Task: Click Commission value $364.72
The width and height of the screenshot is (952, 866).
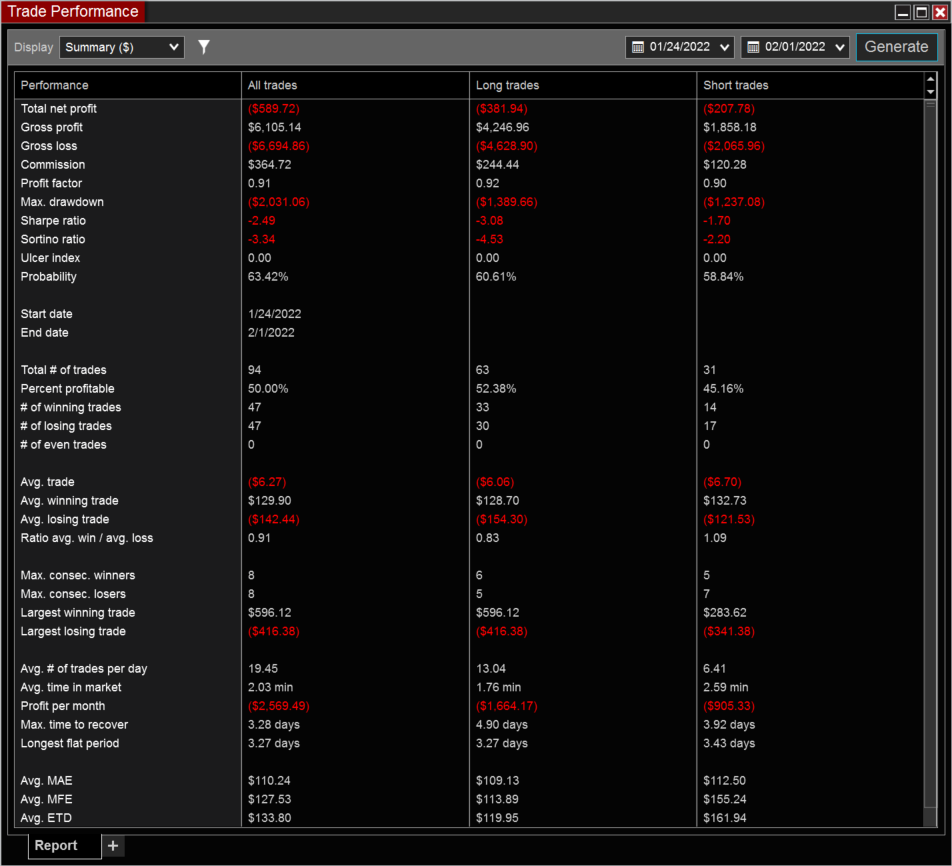Action: pyautogui.click(x=270, y=165)
